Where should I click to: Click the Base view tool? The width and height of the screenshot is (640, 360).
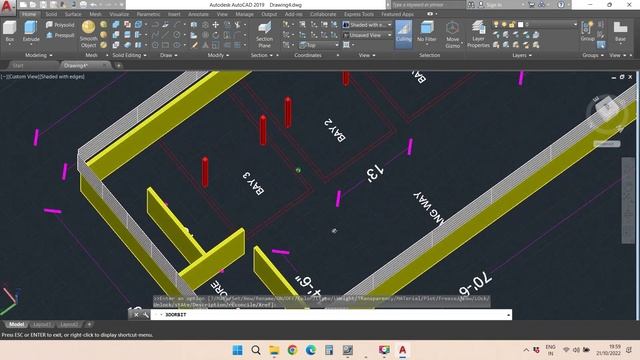620,32
